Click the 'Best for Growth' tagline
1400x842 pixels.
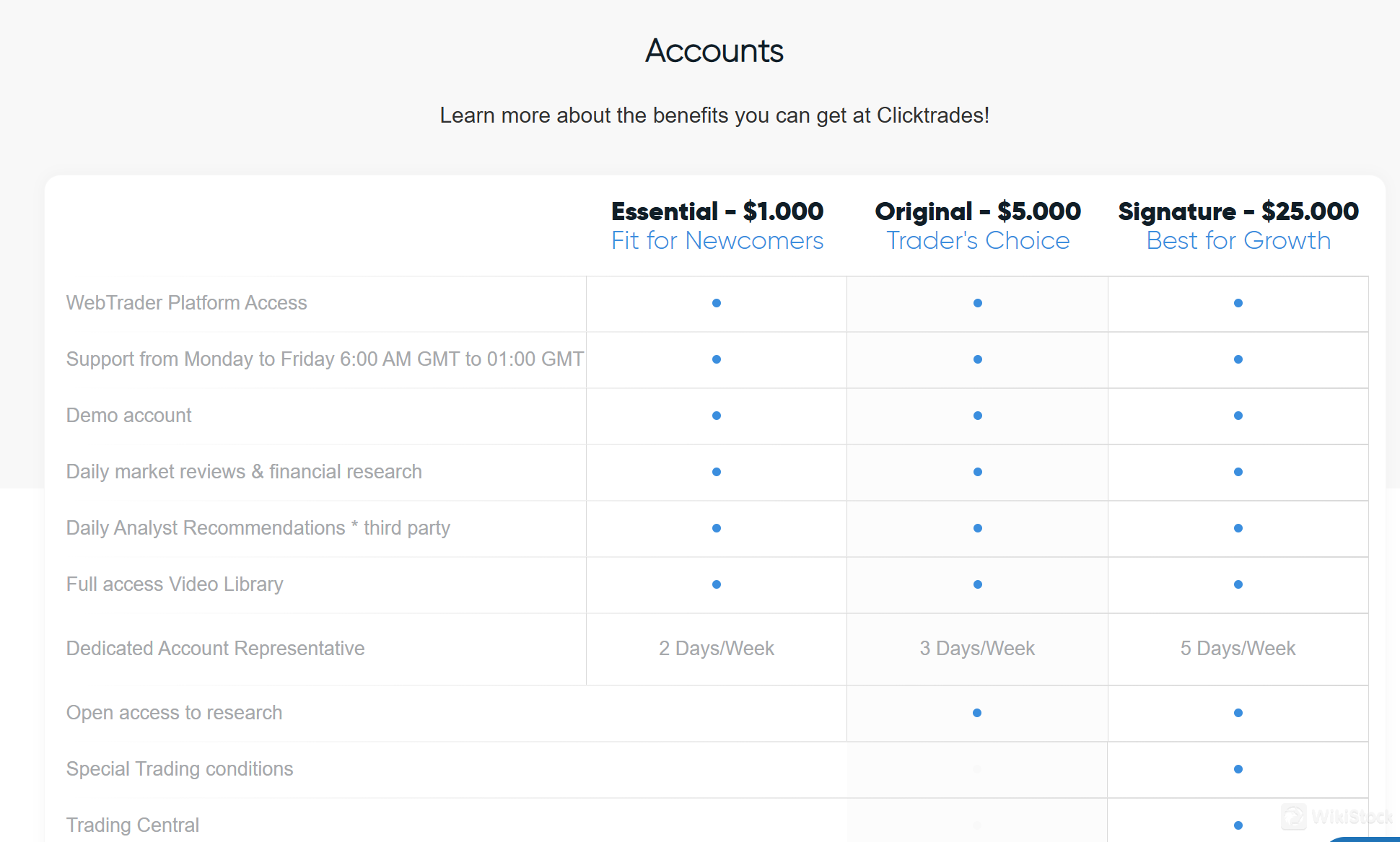(1238, 240)
